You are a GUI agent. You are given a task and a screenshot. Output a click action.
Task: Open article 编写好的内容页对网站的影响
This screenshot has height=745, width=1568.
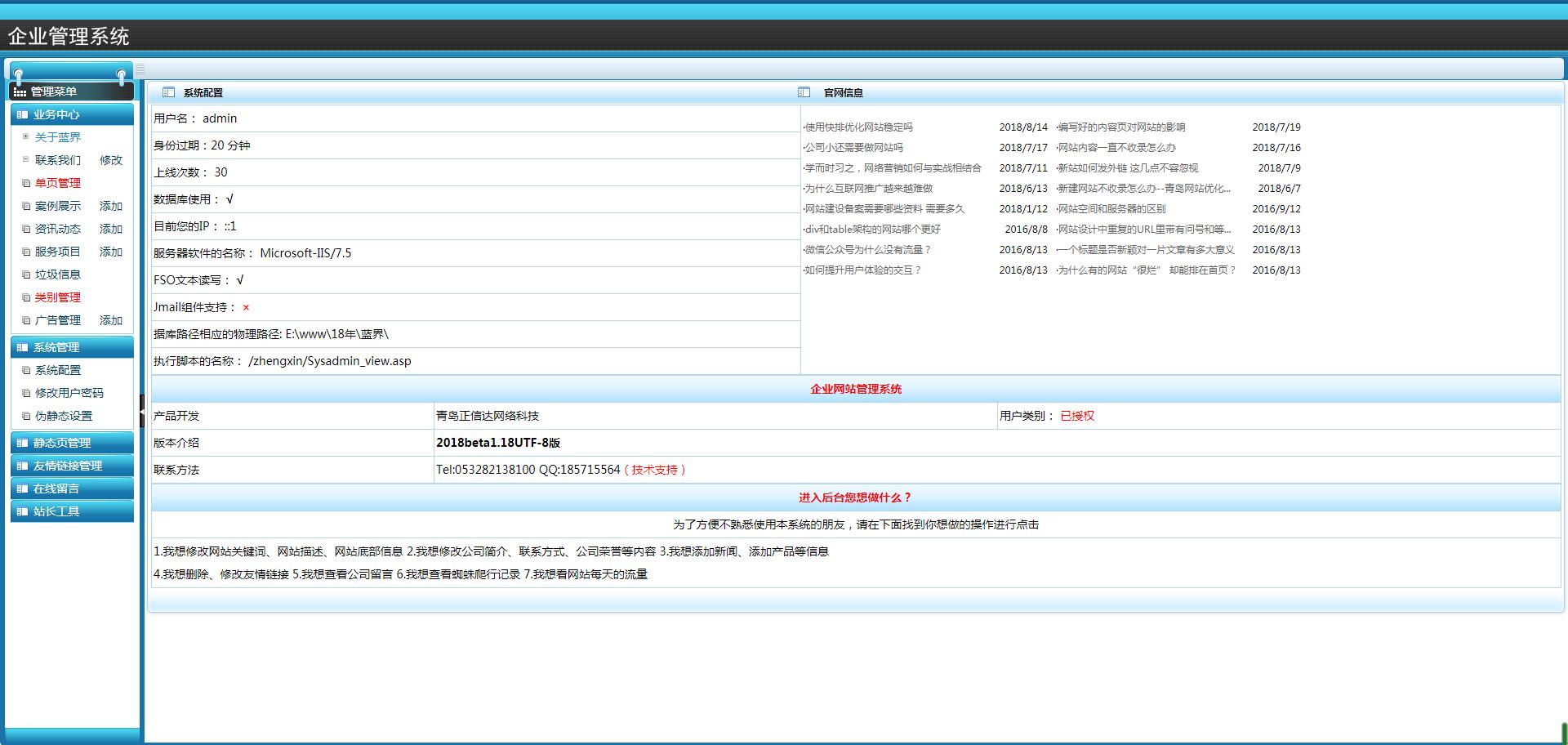point(1121,127)
